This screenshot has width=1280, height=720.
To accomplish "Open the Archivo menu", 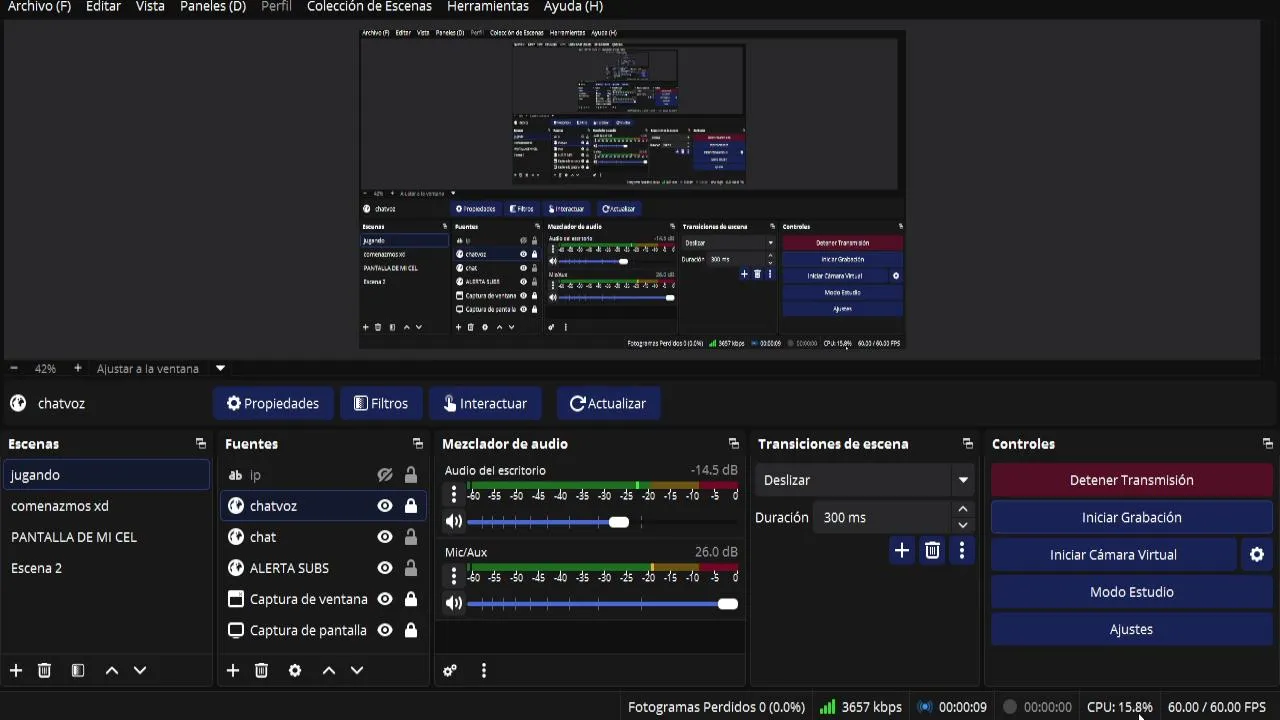I will (39, 7).
